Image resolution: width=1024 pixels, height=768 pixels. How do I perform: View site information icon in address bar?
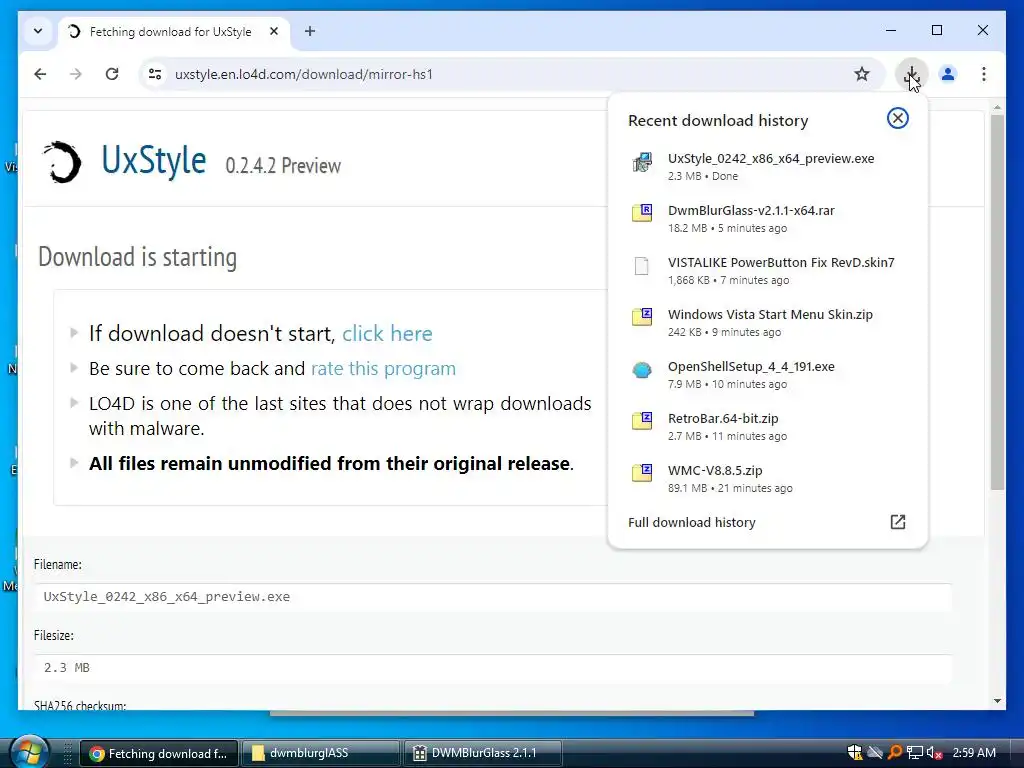[155, 74]
